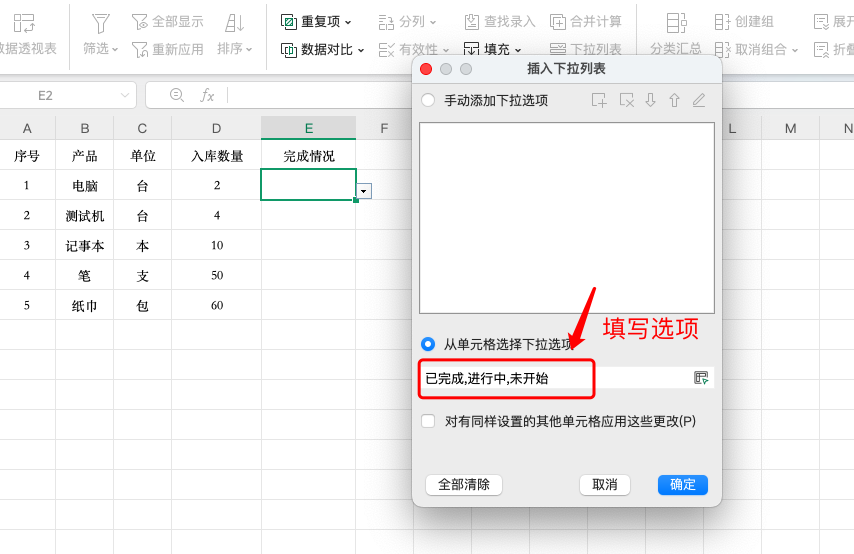The height and width of the screenshot is (554, 854).
Task: Open the pivot table tool
Action: point(27,34)
